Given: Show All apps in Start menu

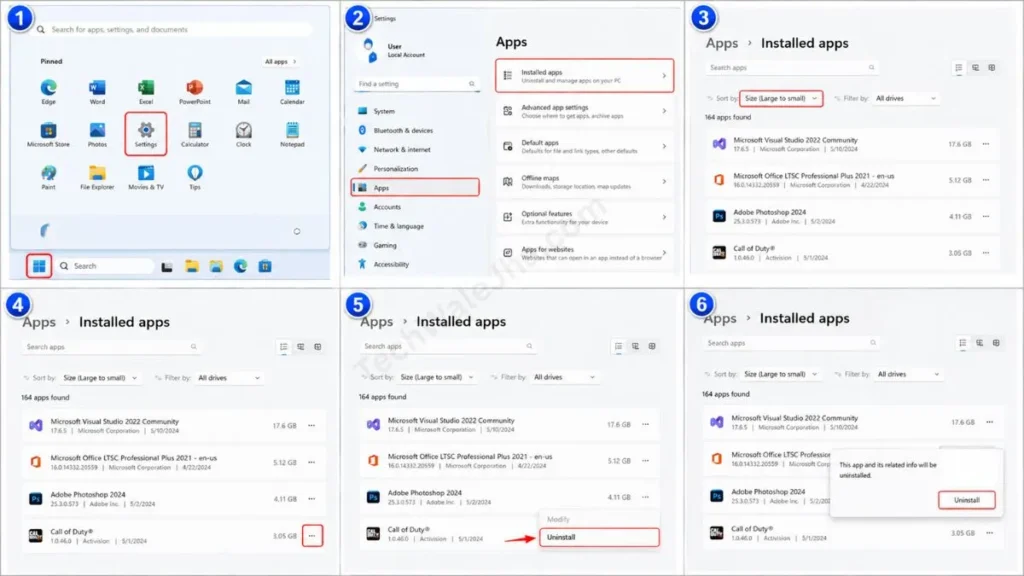Looking at the screenshot, I should click(x=280, y=61).
